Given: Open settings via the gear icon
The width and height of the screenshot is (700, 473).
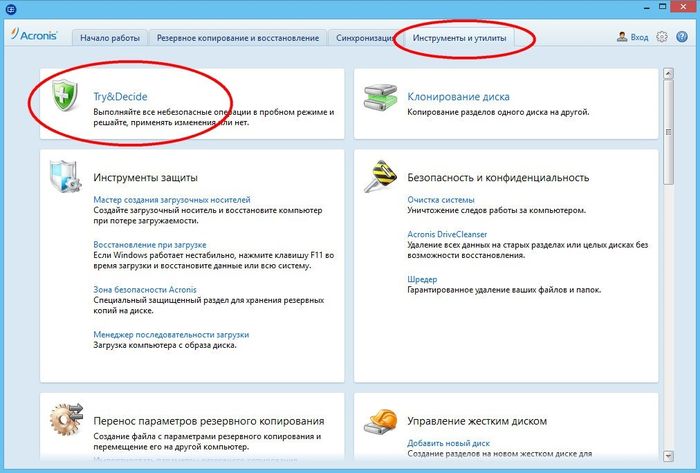Looking at the screenshot, I should 662,37.
